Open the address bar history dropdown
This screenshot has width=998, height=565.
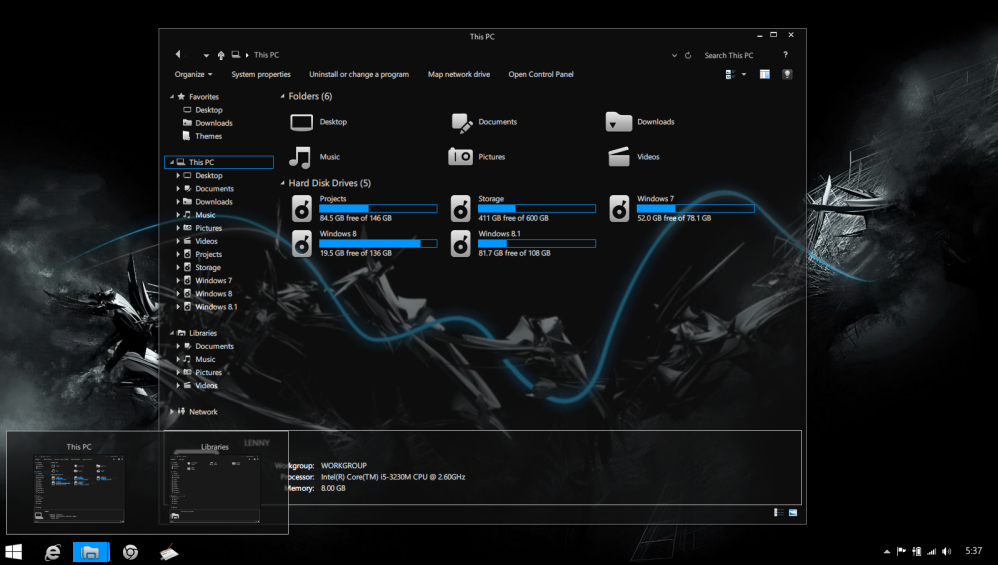point(674,55)
